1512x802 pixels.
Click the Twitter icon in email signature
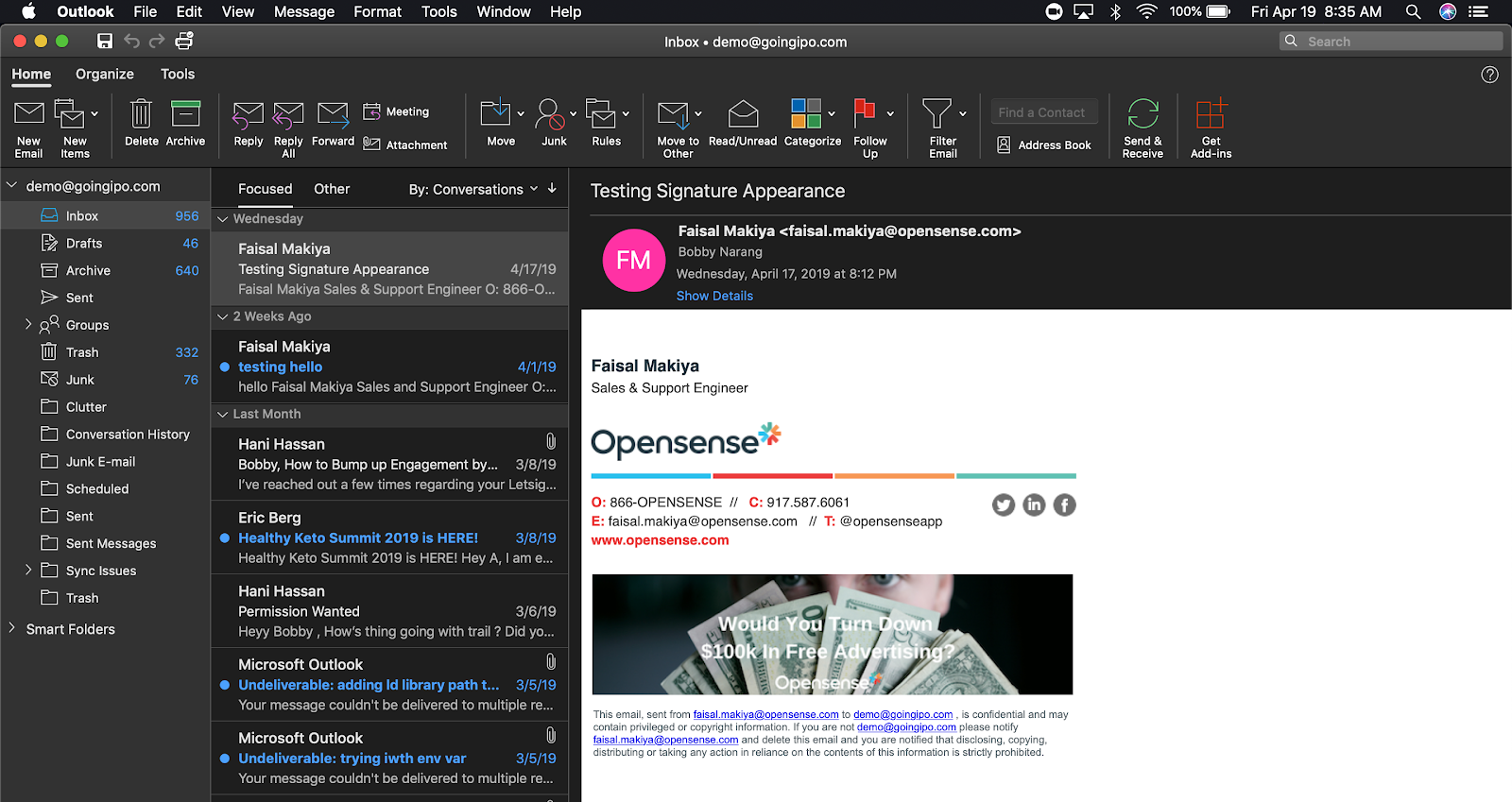pos(1004,505)
